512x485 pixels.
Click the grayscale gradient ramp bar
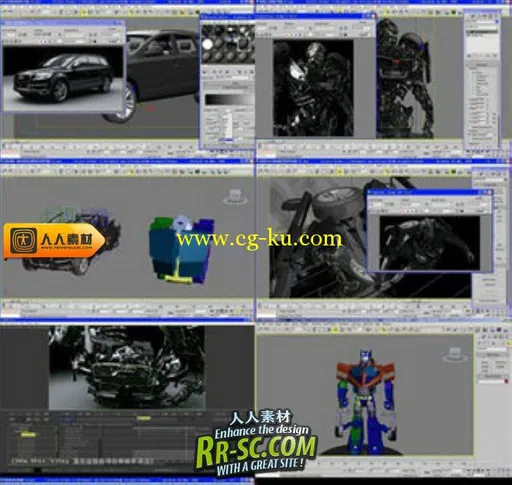pyautogui.click(x=227, y=99)
